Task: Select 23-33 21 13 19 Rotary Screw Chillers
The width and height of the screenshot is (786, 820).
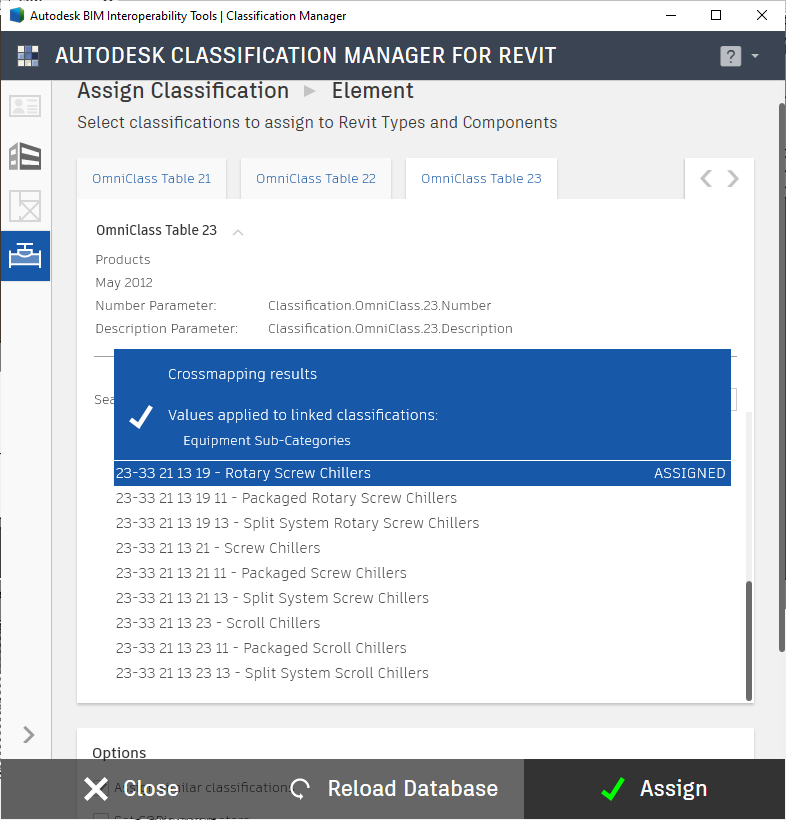Action: [x=422, y=473]
